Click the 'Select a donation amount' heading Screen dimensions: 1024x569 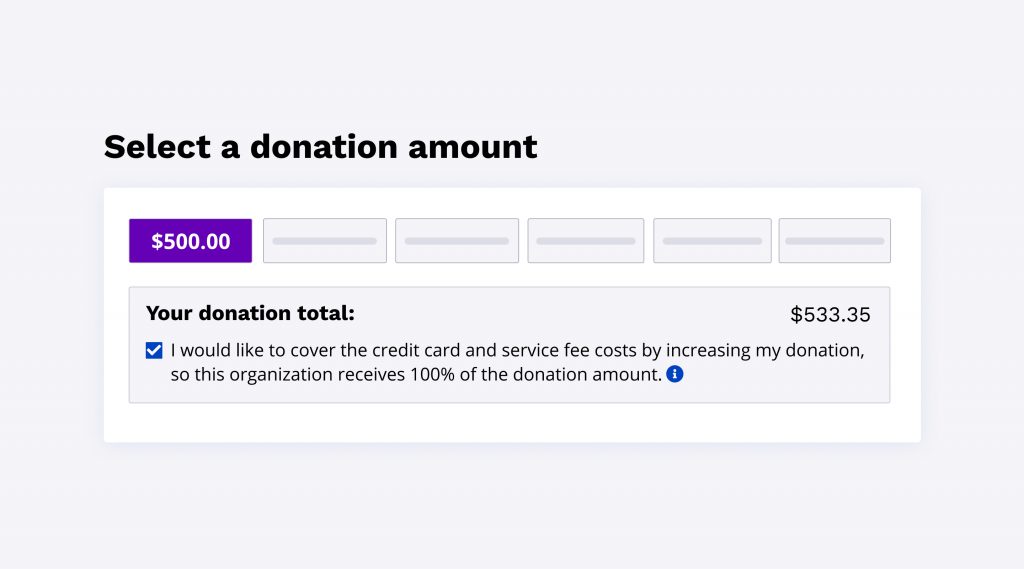tap(320, 147)
